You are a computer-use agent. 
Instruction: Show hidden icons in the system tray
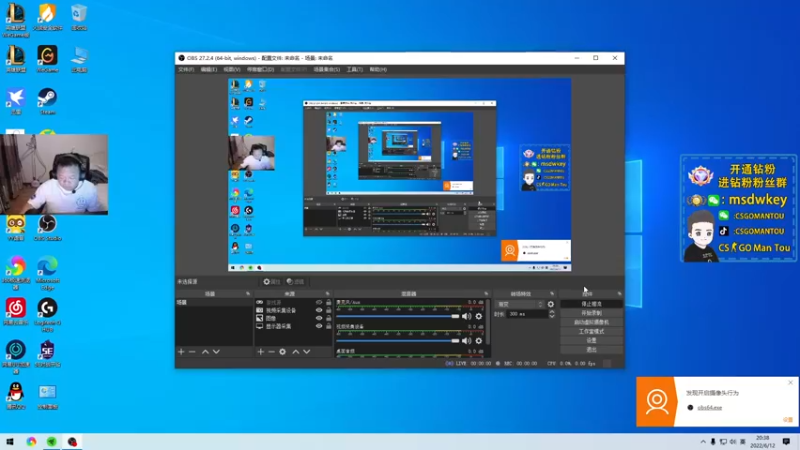(703, 442)
